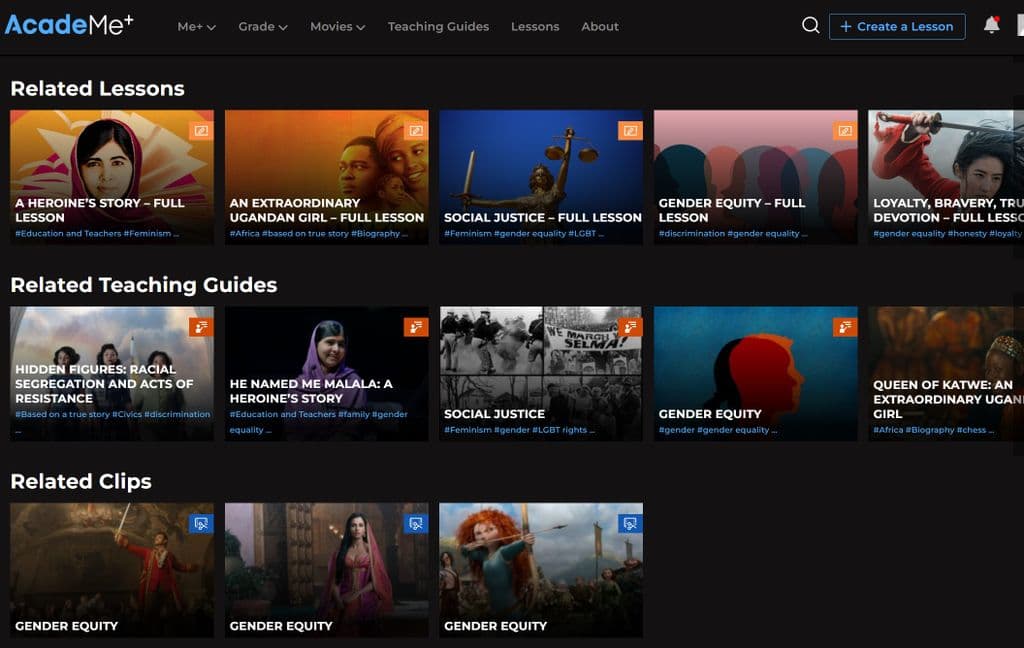
Task: Open Social Justice teaching guide title
Action: [x=494, y=414]
